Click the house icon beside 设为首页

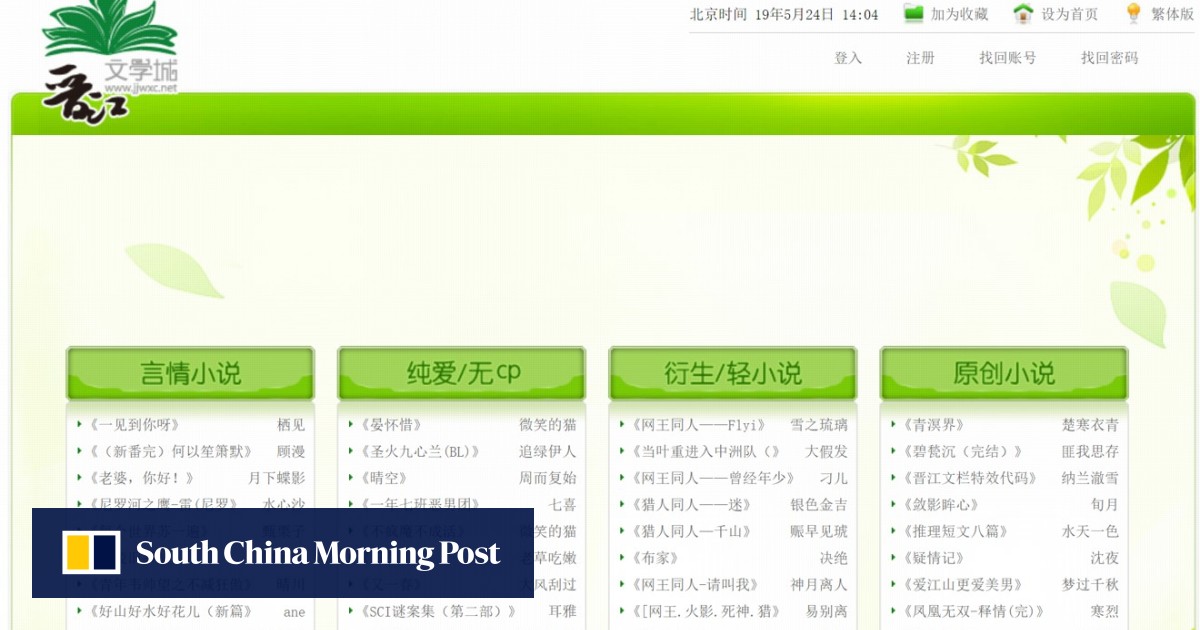point(1023,14)
